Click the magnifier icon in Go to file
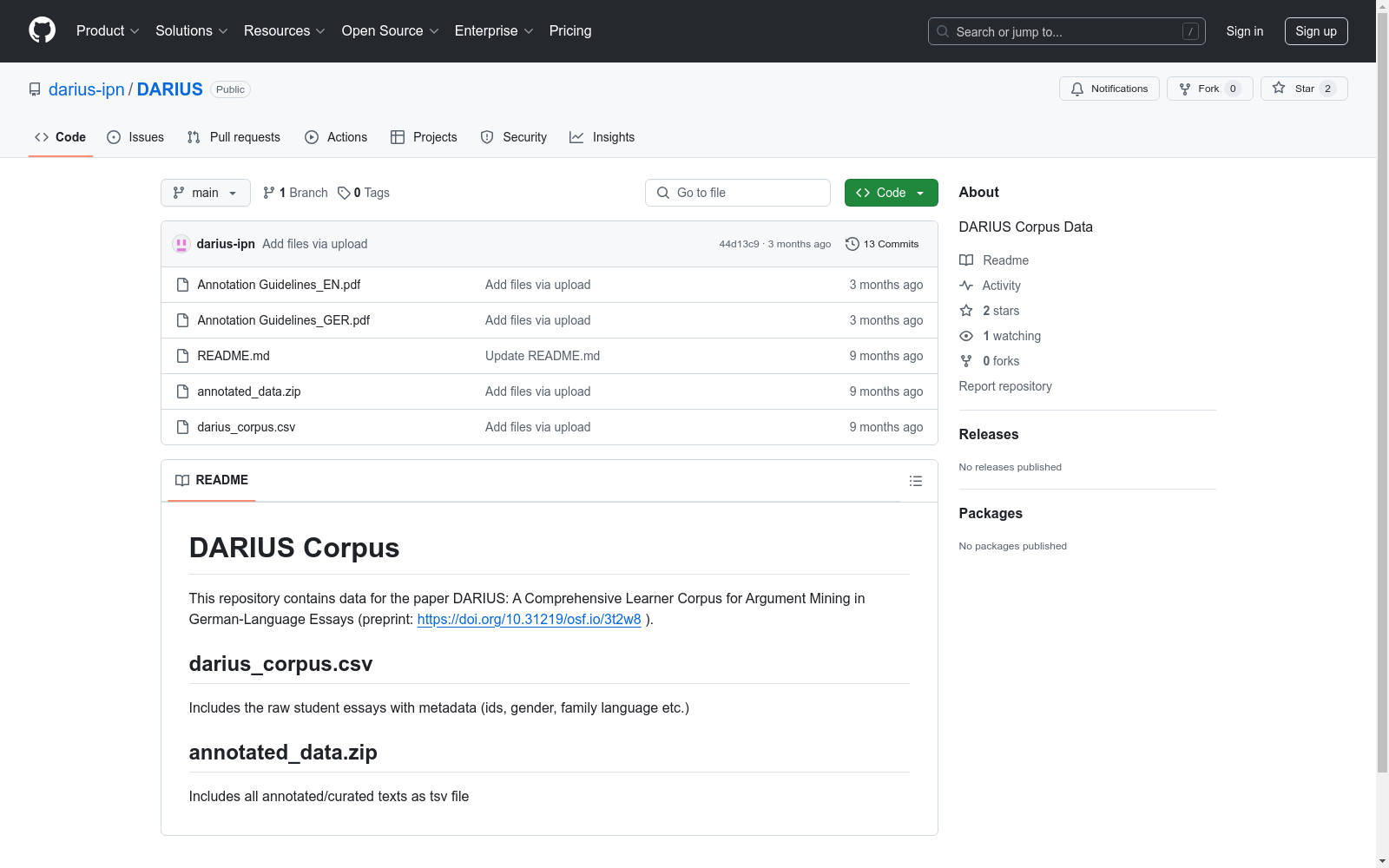This screenshot has width=1389, height=868. [663, 193]
